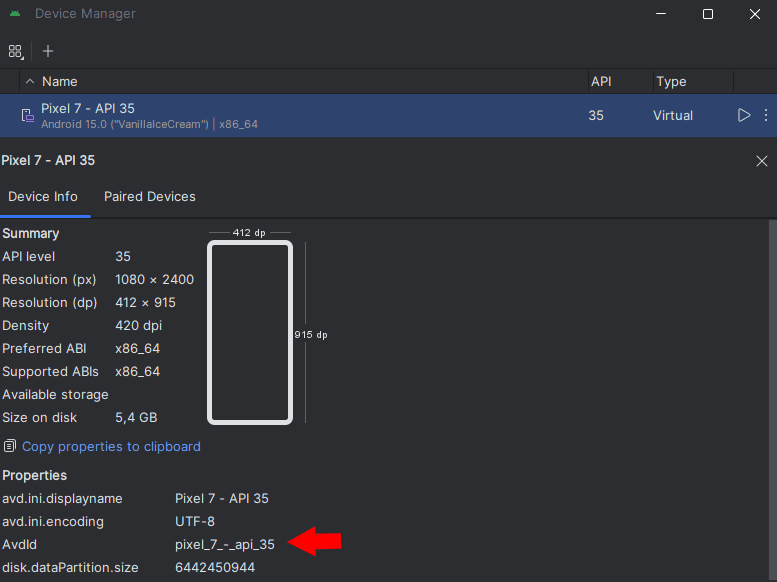The width and height of the screenshot is (777, 582).
Task: Click the Name column header text
Action: (59, 82)
